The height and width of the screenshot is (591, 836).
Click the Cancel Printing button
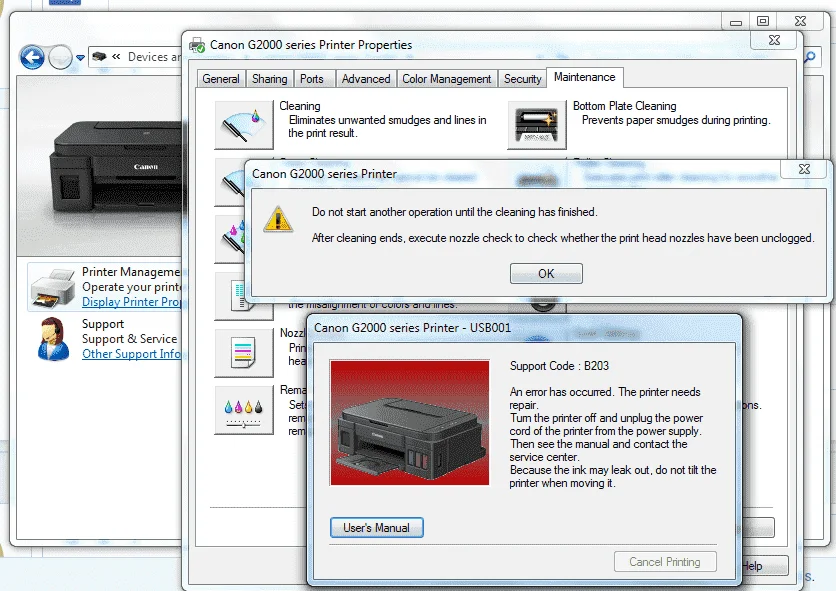pyautogui.click(x=665, y=562)
